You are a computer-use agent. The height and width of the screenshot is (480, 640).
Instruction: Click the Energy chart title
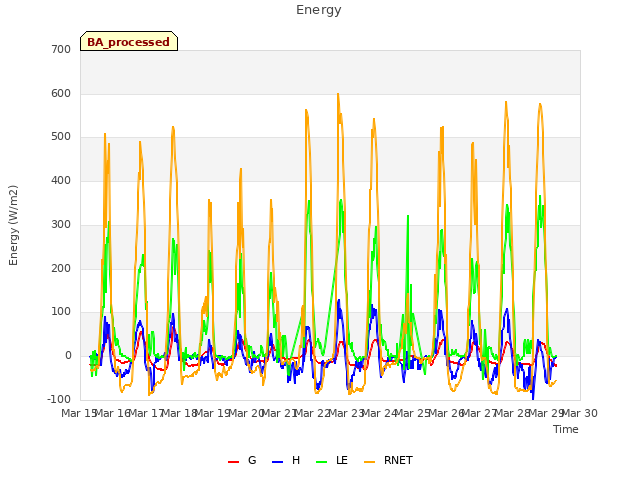[319, 10]
